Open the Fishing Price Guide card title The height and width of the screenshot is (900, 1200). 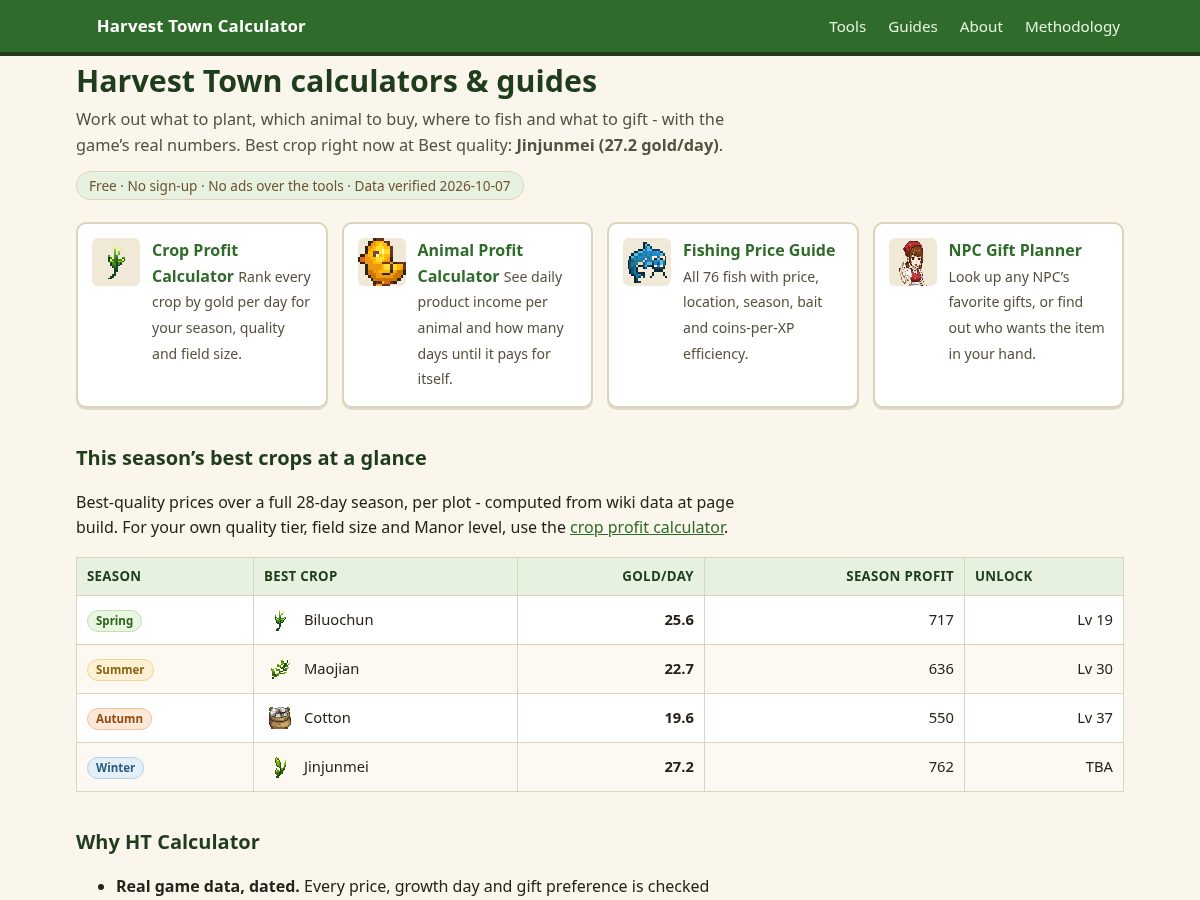click(759, 250)
